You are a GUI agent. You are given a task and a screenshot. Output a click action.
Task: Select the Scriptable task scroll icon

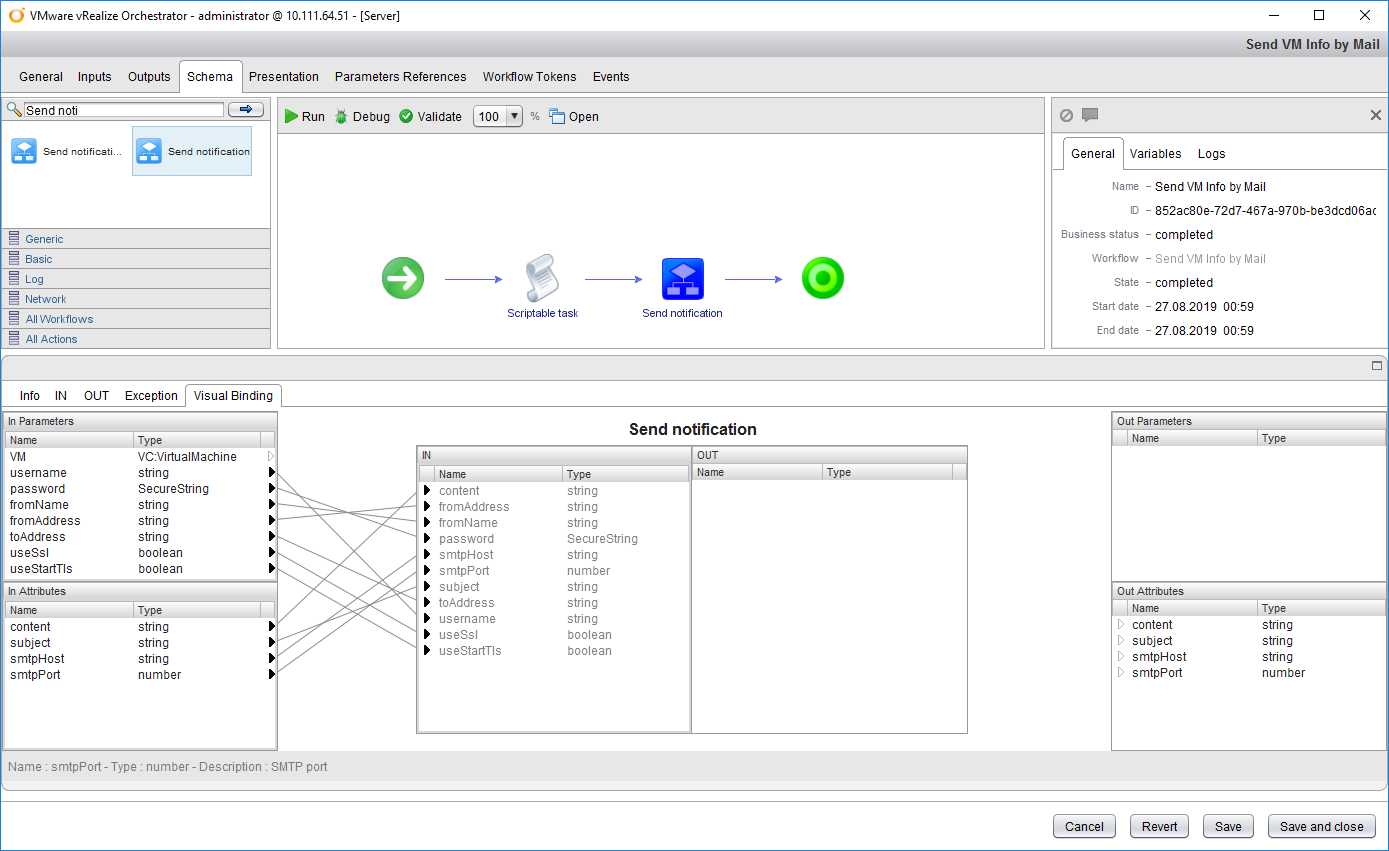click(542, 278)
